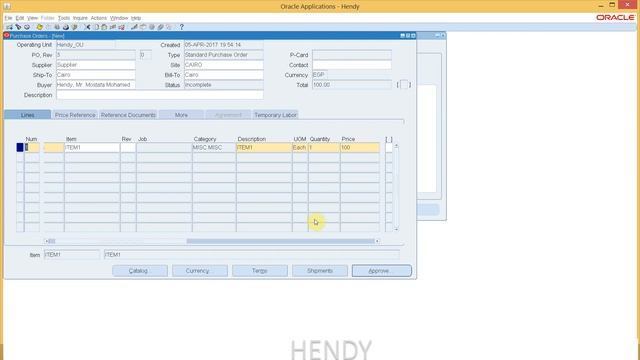Viewport: 640px width, 360px height.
Task: Click the Find flashlight toolbar icon
Action: point(18,27)
